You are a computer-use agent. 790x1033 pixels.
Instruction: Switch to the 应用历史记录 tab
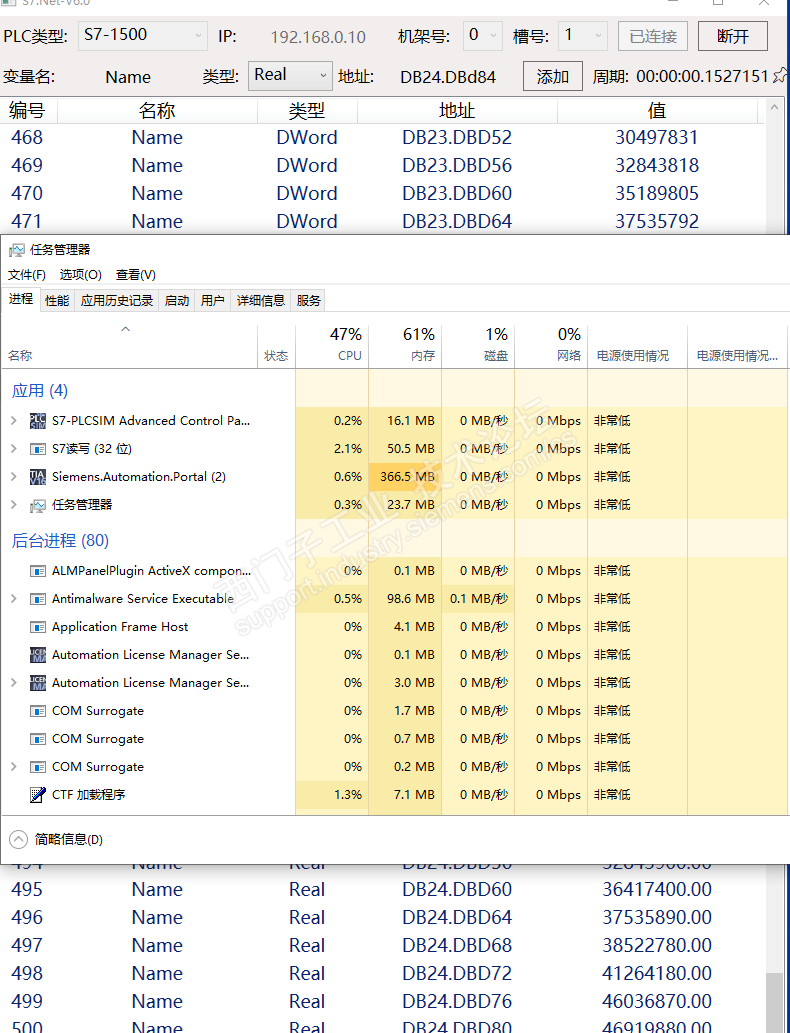pos(117,300)
